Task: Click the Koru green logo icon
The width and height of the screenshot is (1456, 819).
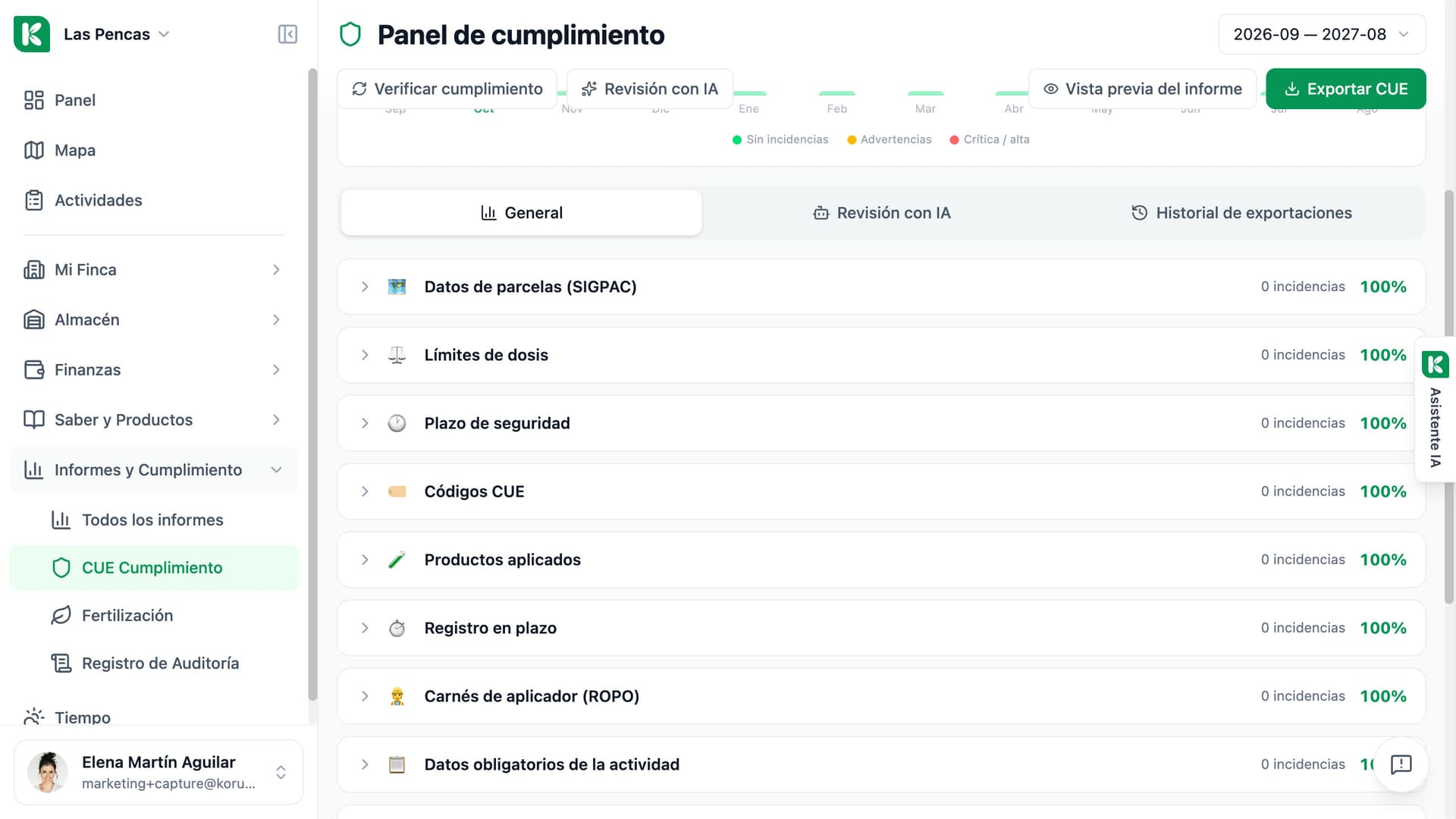Action: coord(32,34)
